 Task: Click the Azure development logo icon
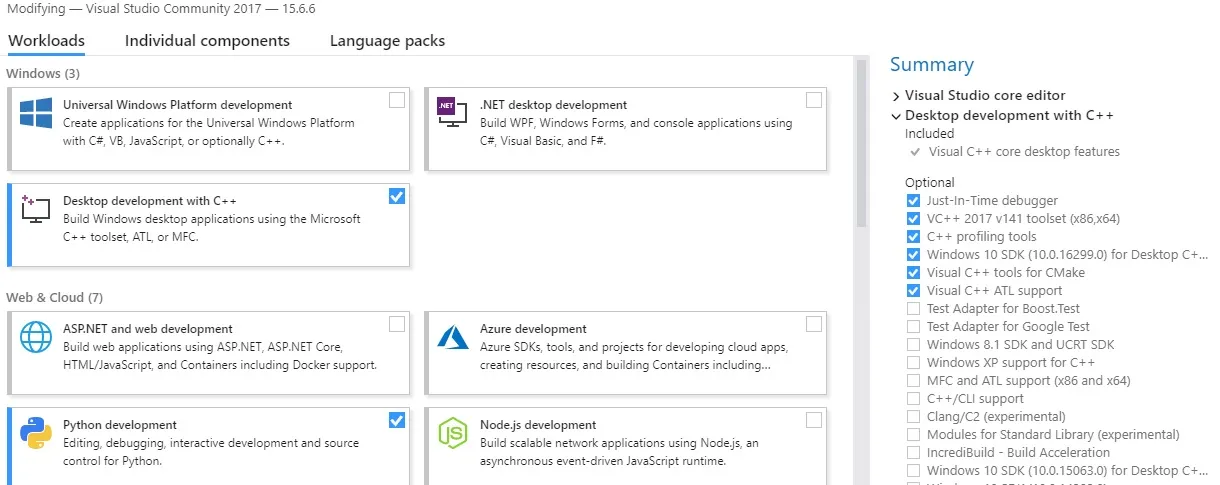click(x=452, y=337)
